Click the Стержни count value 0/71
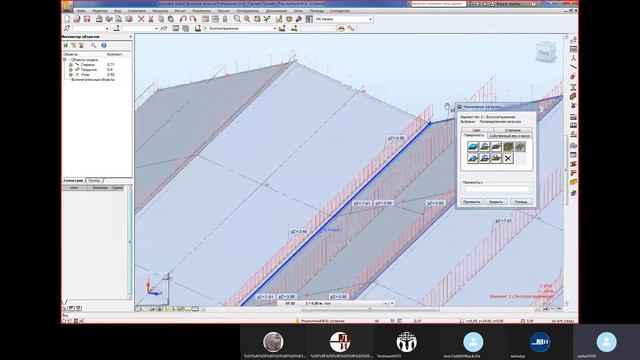Viewport: 640px width, 360px height. click(111, 64)
